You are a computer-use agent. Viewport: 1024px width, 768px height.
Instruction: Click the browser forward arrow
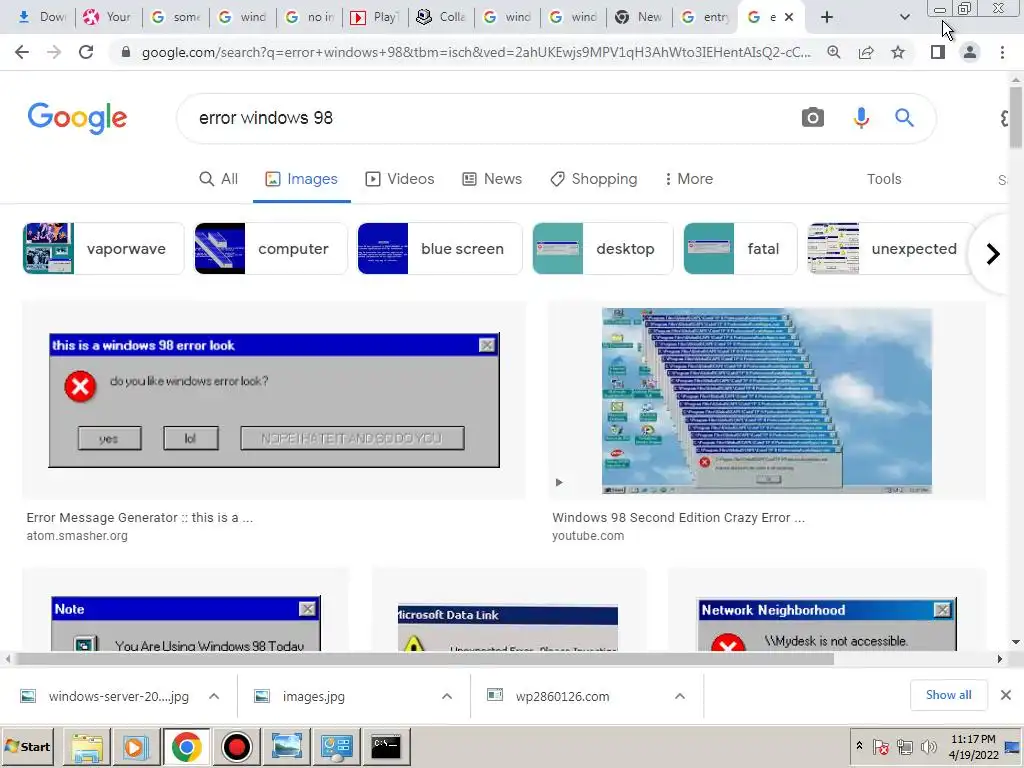54,52
